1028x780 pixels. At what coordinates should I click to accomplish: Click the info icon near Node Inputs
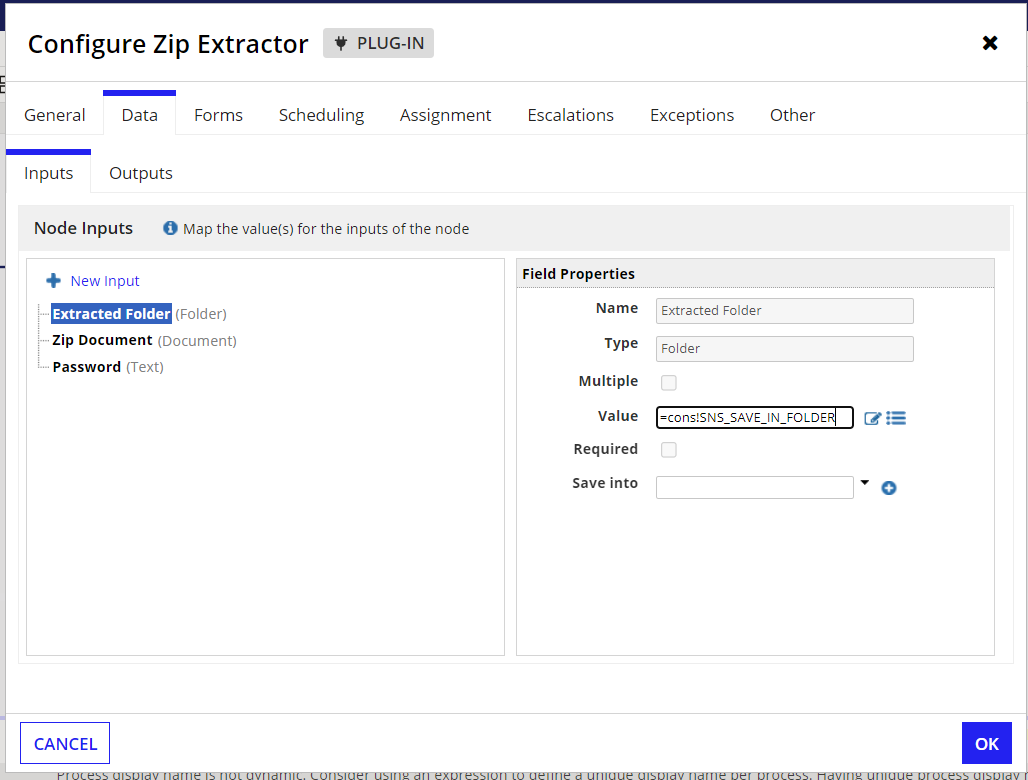[170, 228]
